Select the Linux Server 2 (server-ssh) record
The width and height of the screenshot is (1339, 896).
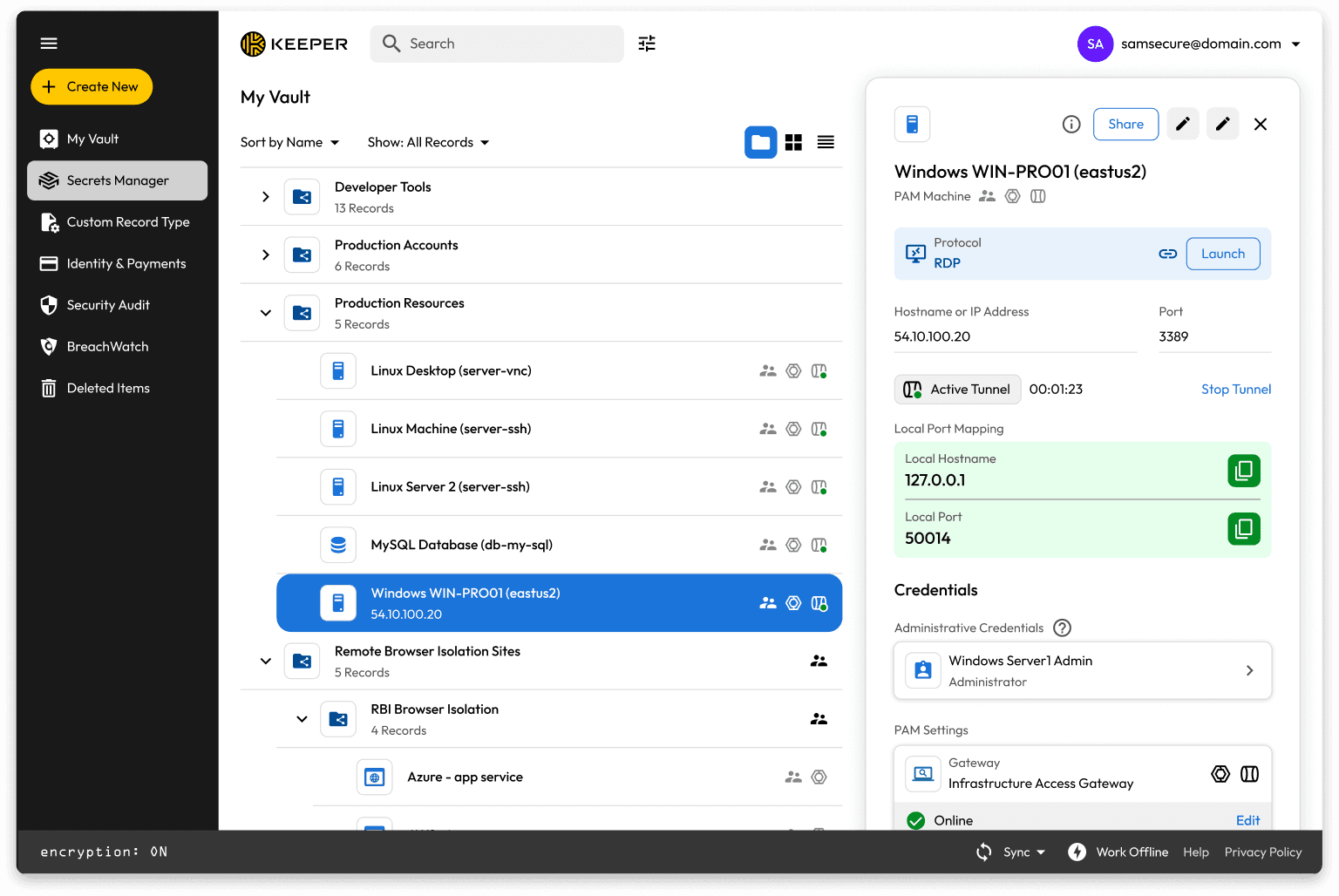559,487
